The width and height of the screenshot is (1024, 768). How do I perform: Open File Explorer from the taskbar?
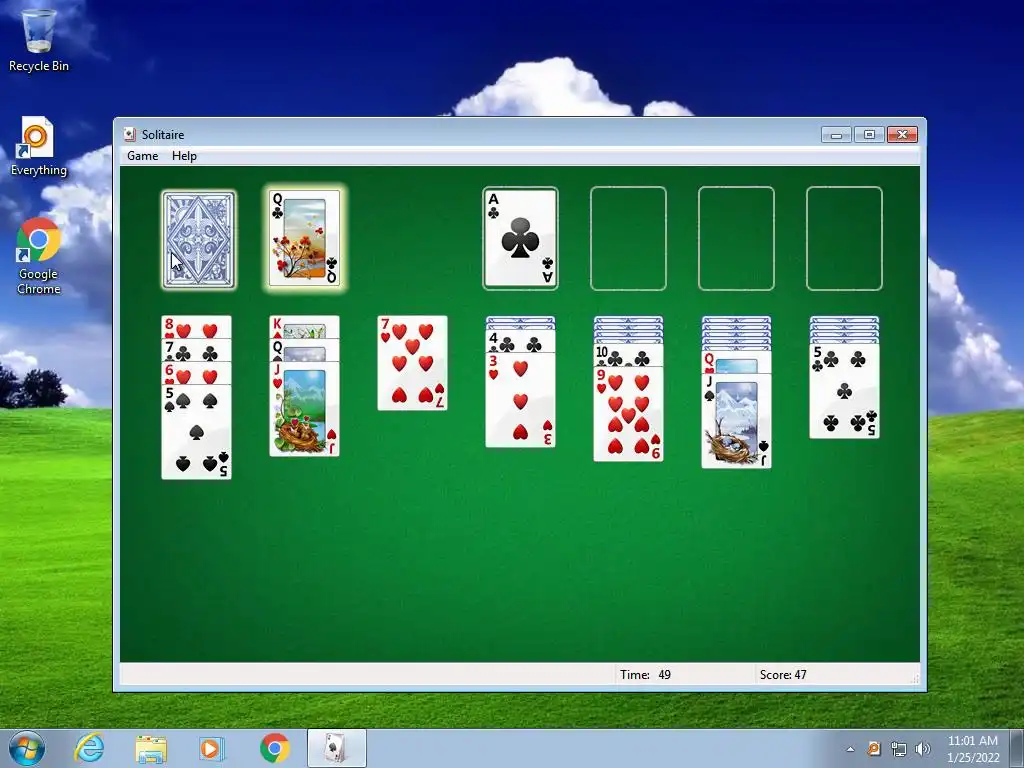151,748
